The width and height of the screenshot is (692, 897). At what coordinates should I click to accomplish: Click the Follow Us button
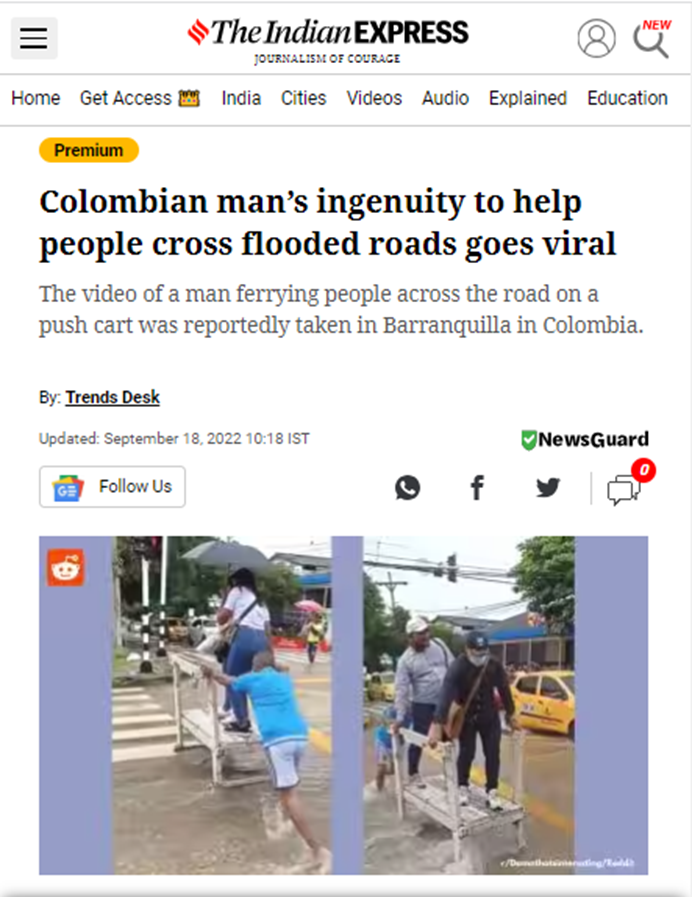(112, 487)
